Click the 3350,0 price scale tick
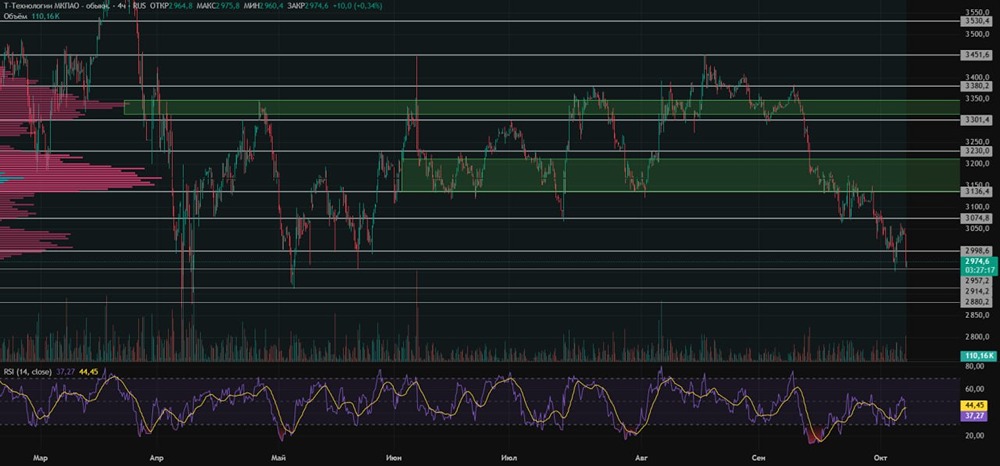 click(x=977, y=99)
